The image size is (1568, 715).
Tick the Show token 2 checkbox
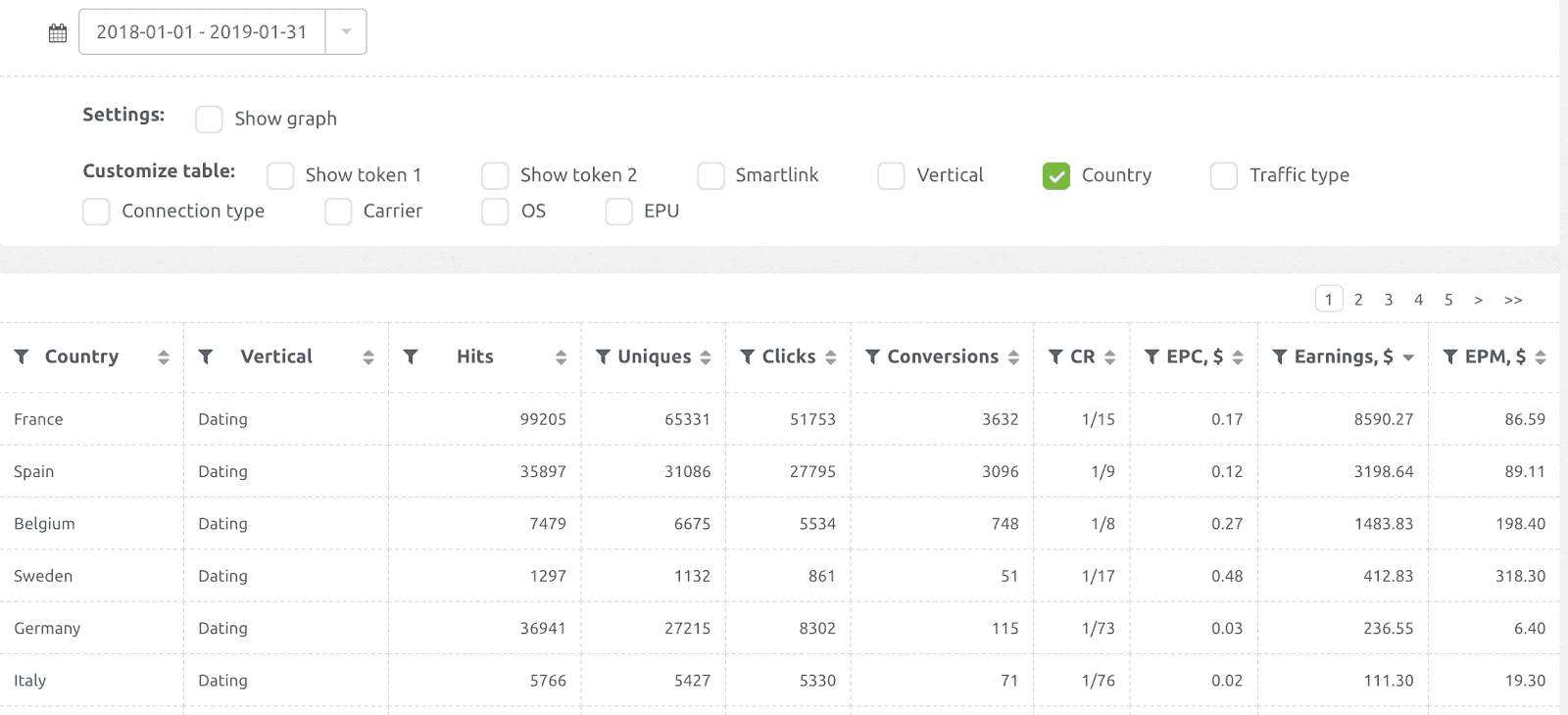495,176
